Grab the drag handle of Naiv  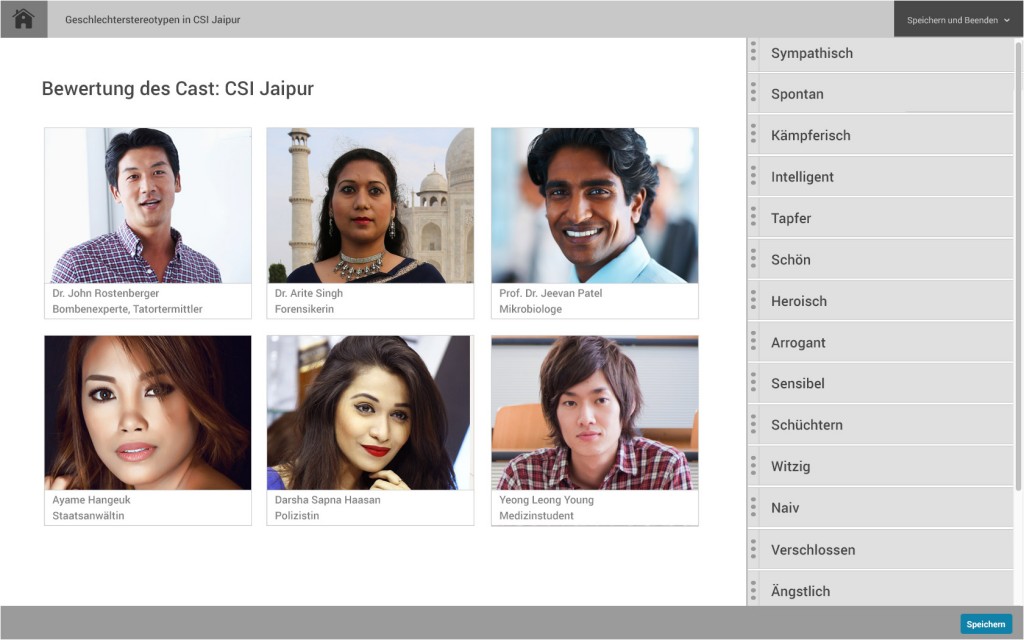(753, 507)
